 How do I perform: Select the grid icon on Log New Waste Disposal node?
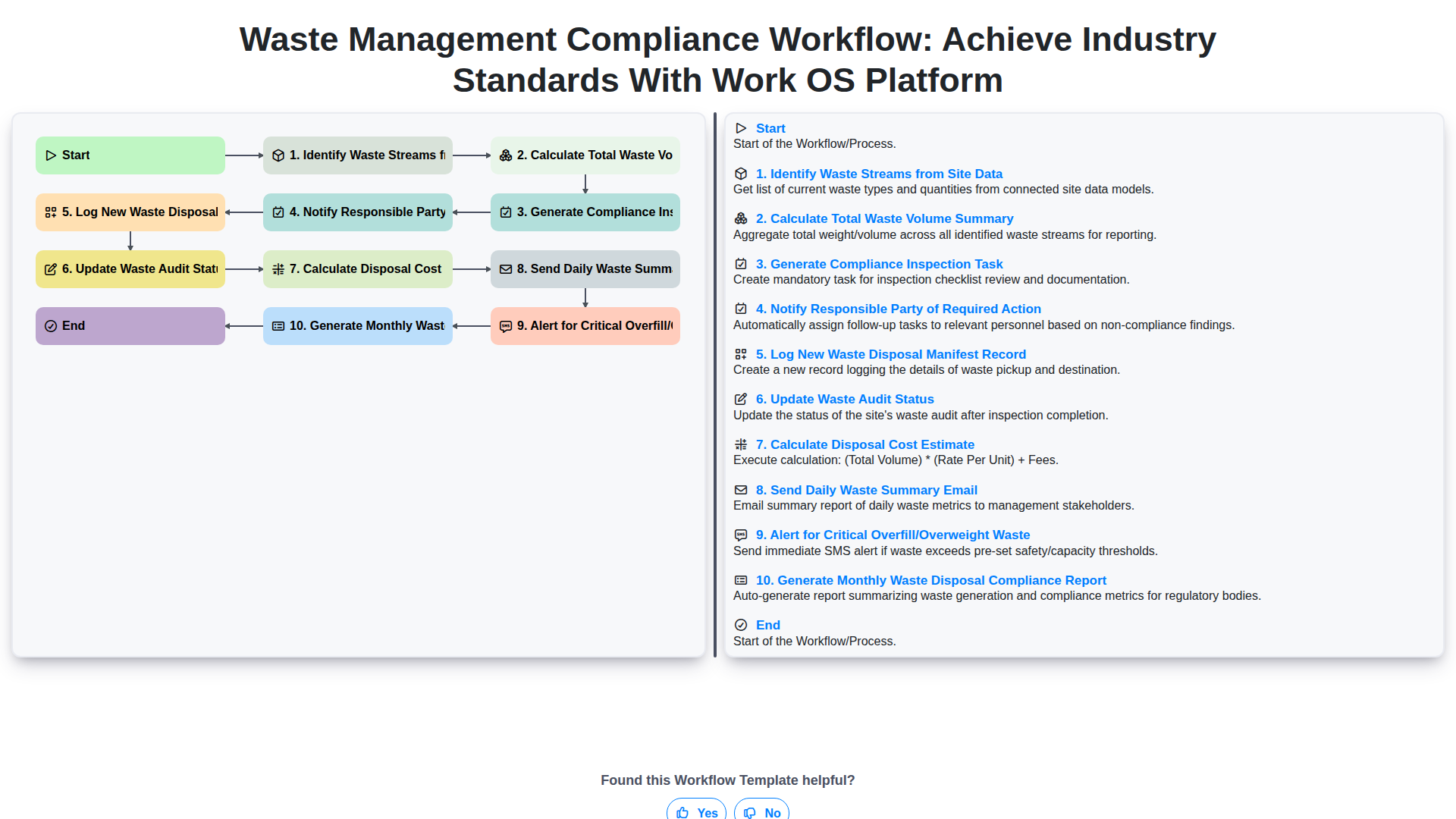click(51, 212)
